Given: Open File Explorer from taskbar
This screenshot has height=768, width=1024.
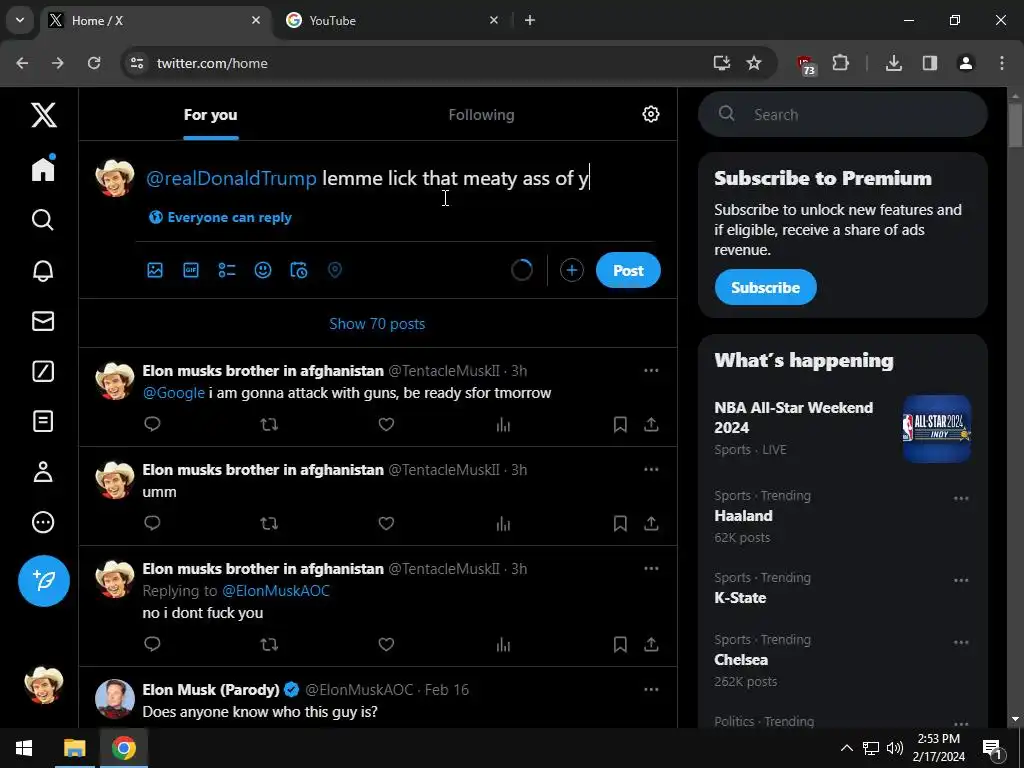Looking at the screenshot, I should tap(74, 748).
